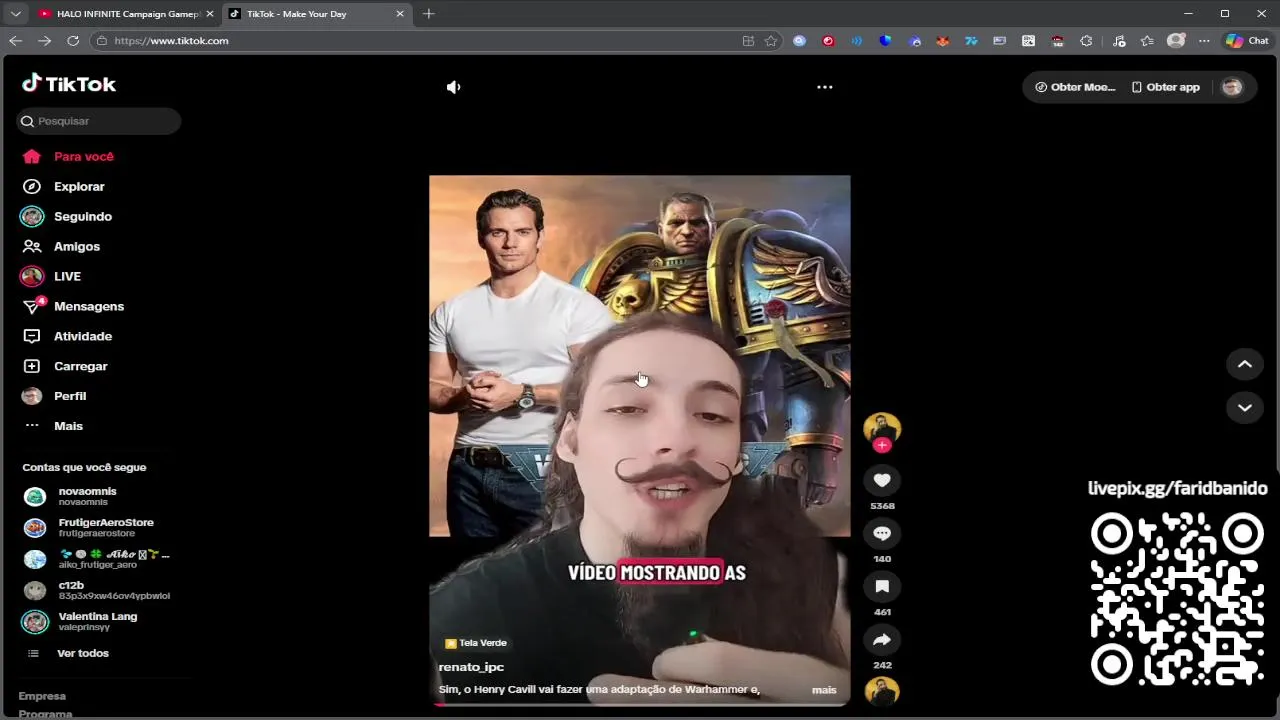Follow creator with red plus badge

(882, 445)
